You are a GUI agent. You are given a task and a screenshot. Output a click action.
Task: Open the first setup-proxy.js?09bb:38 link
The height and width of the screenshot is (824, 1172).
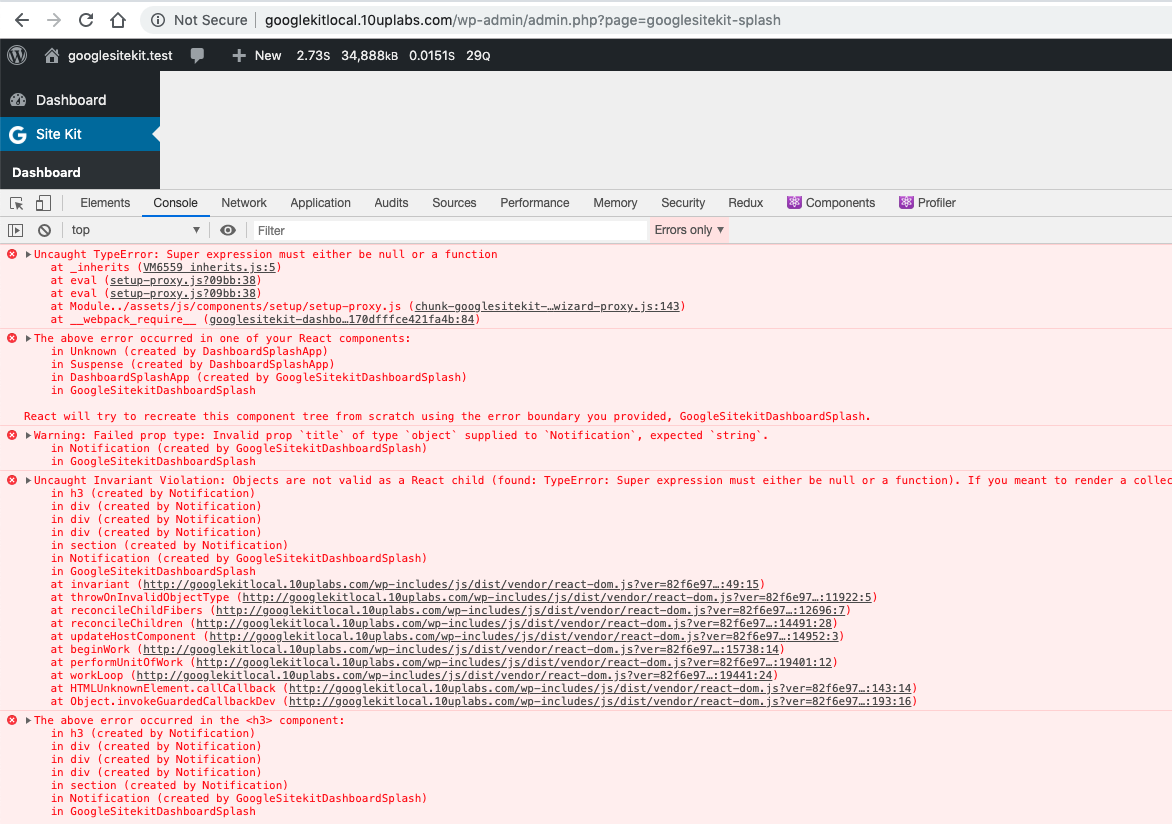click(x=182, y=280)
